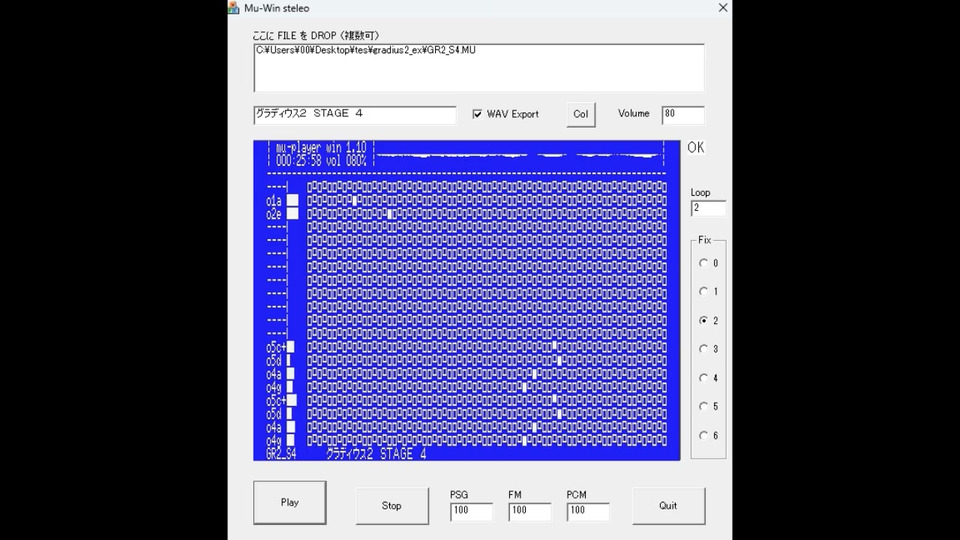Viewport: 960px width, 540px height.
Task: Click the Volume label
Action: click(x=634, y=113)
